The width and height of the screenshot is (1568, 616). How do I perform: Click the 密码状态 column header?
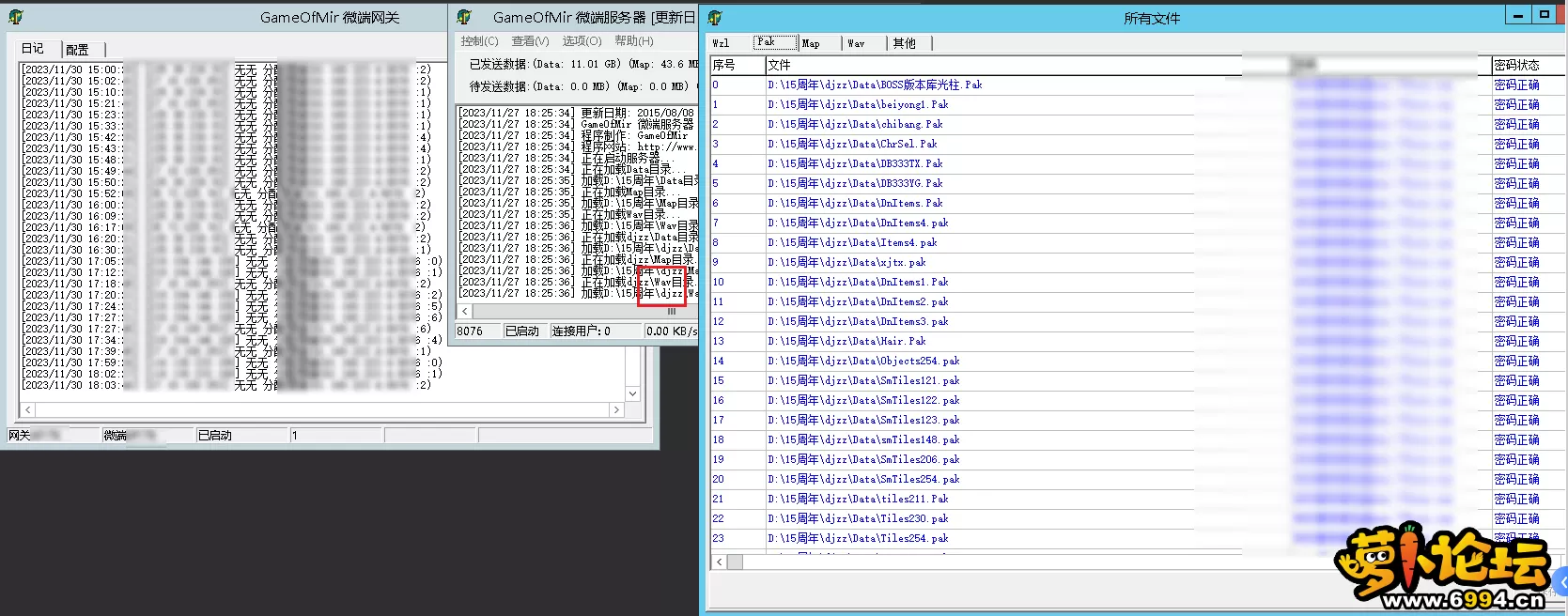(1527, 65)
